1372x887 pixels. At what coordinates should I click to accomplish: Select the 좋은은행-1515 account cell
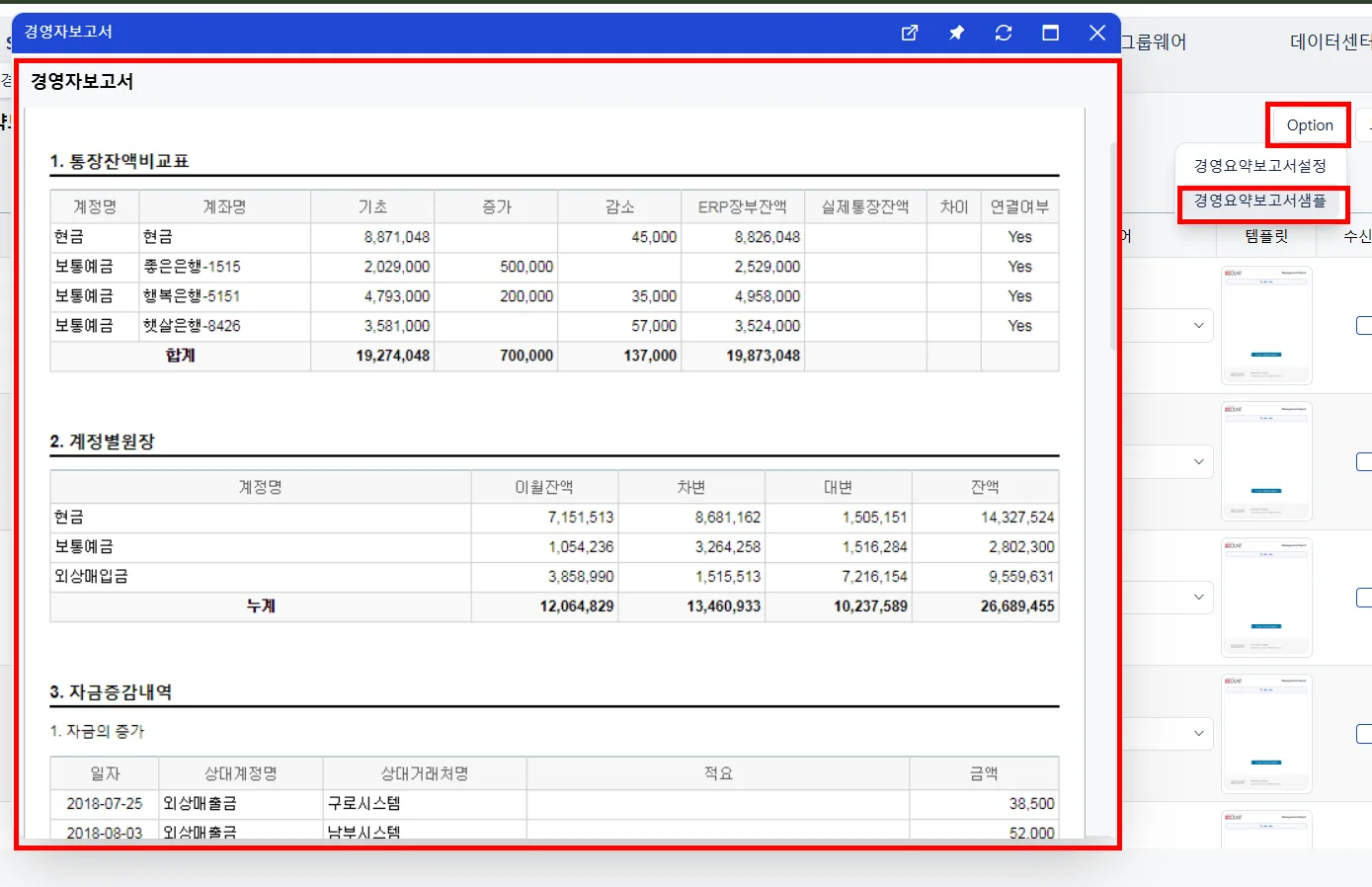224,267
